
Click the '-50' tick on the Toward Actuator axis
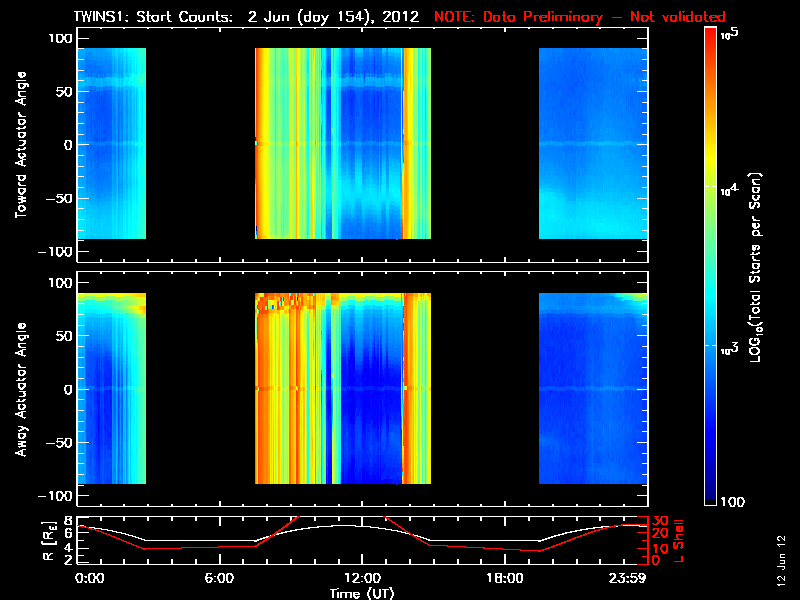(x=59, y=198)
